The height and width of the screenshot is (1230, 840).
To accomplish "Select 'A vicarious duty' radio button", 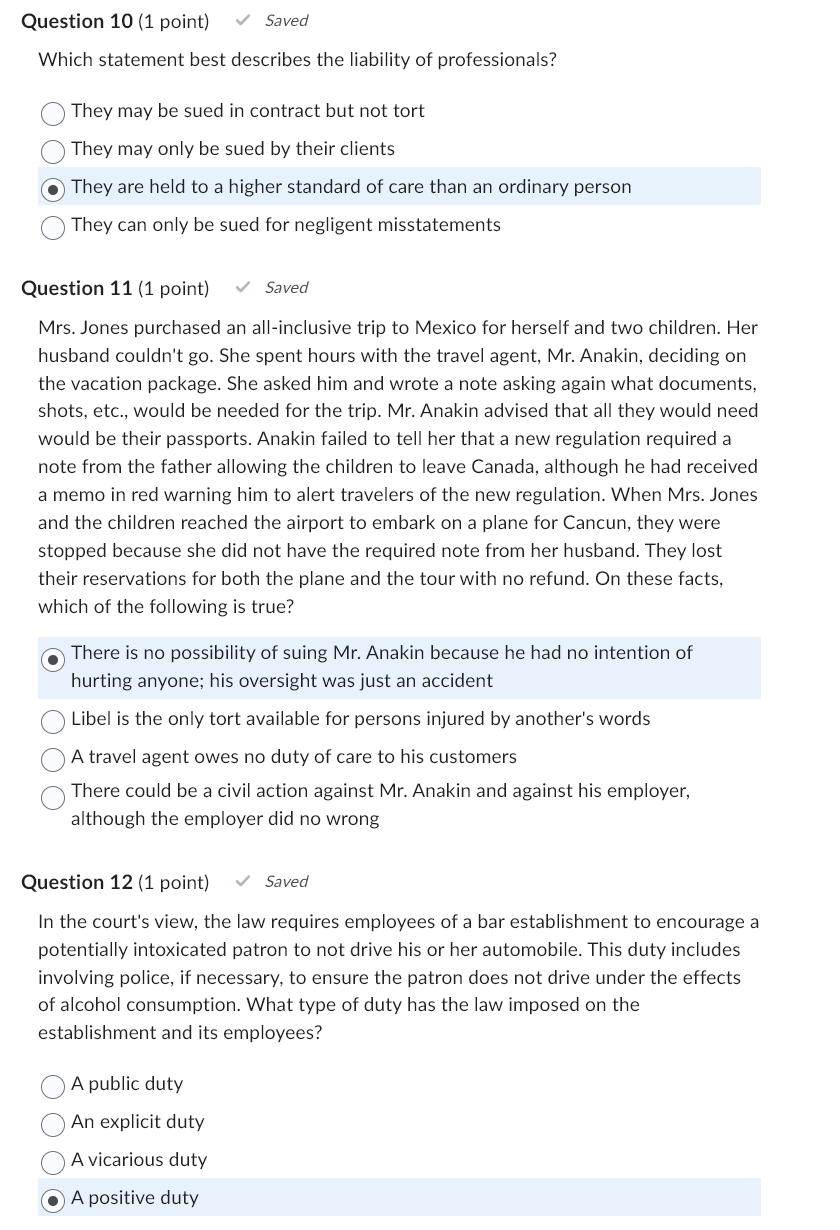I will coord(53,1161).
